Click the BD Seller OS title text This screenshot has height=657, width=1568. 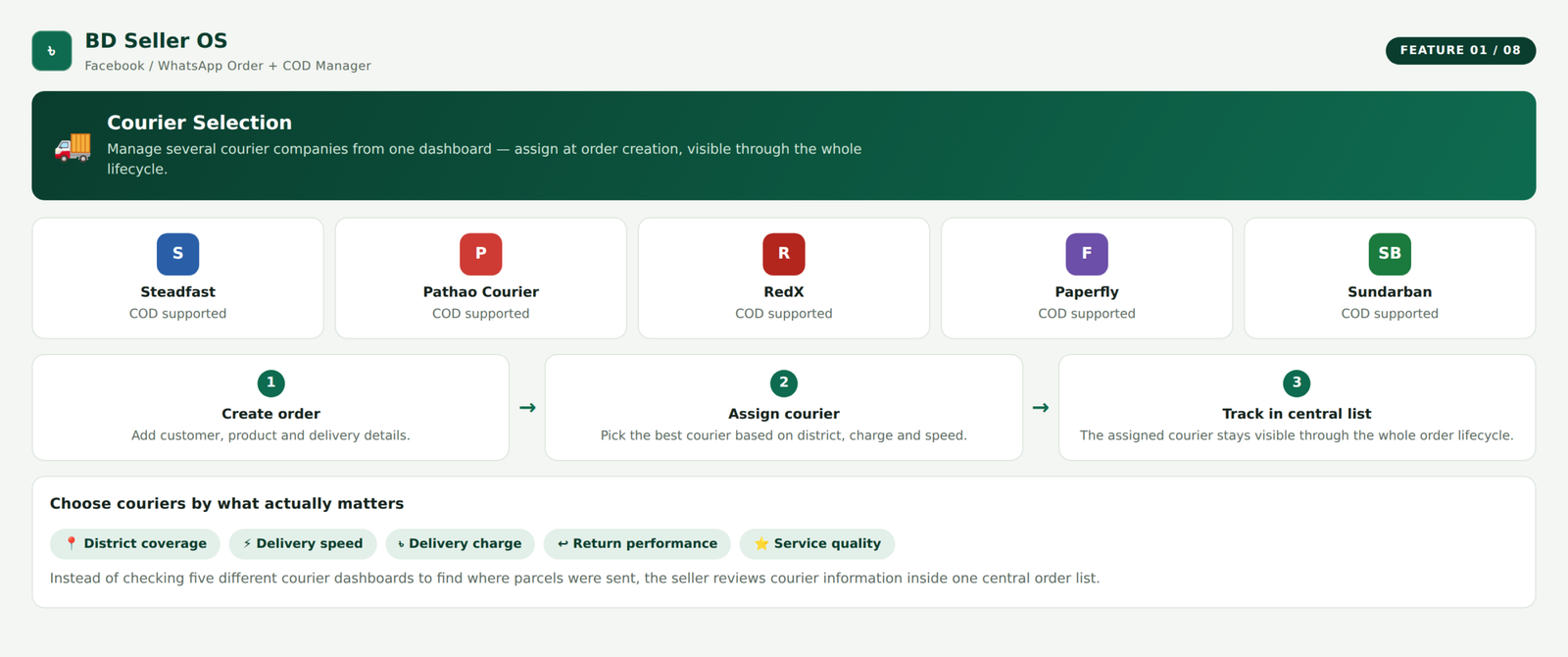pos(156,40)
